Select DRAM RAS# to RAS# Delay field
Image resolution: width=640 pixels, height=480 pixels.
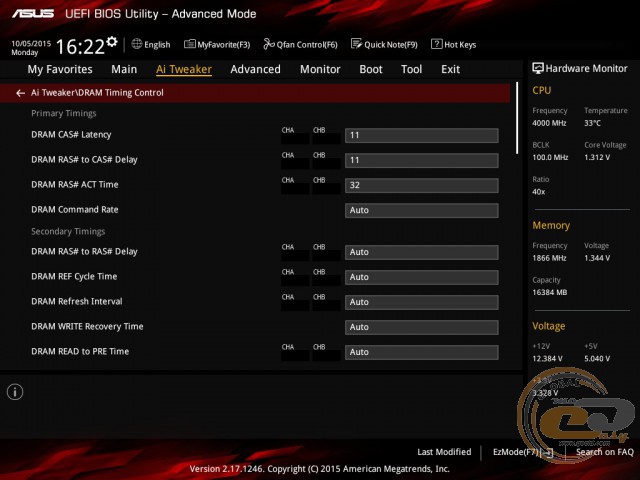[x=422, y=252]
